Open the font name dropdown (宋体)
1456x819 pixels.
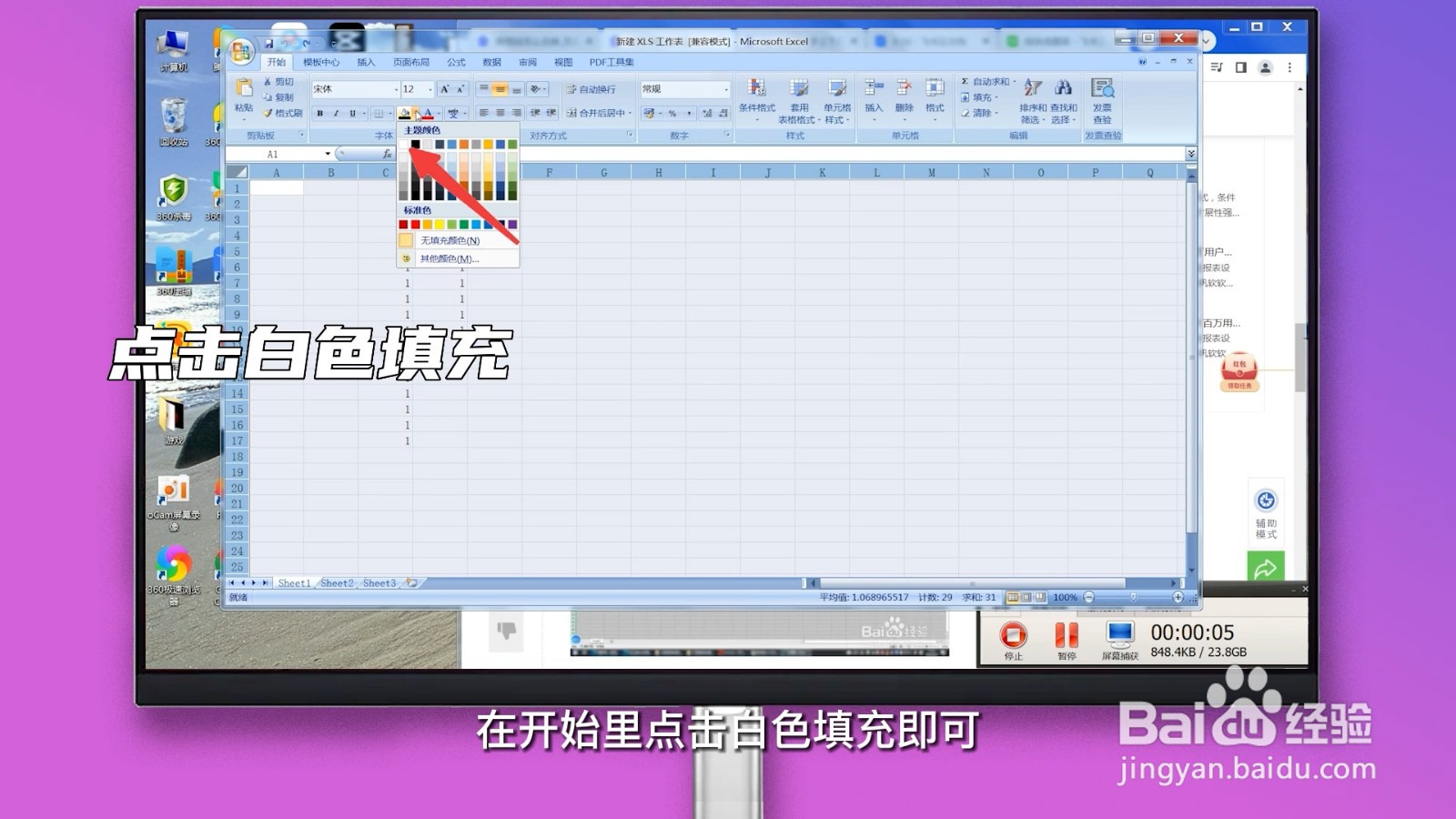[396, 89]
